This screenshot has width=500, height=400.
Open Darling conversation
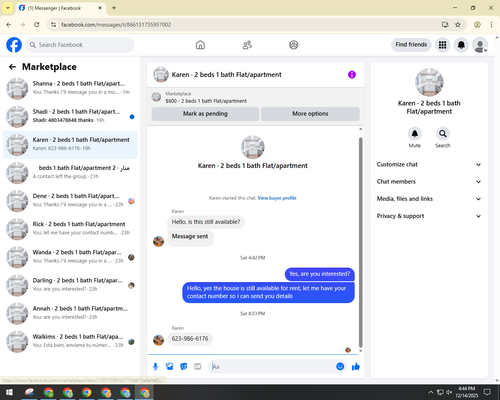pyautogui.click(x=70, y=285)
